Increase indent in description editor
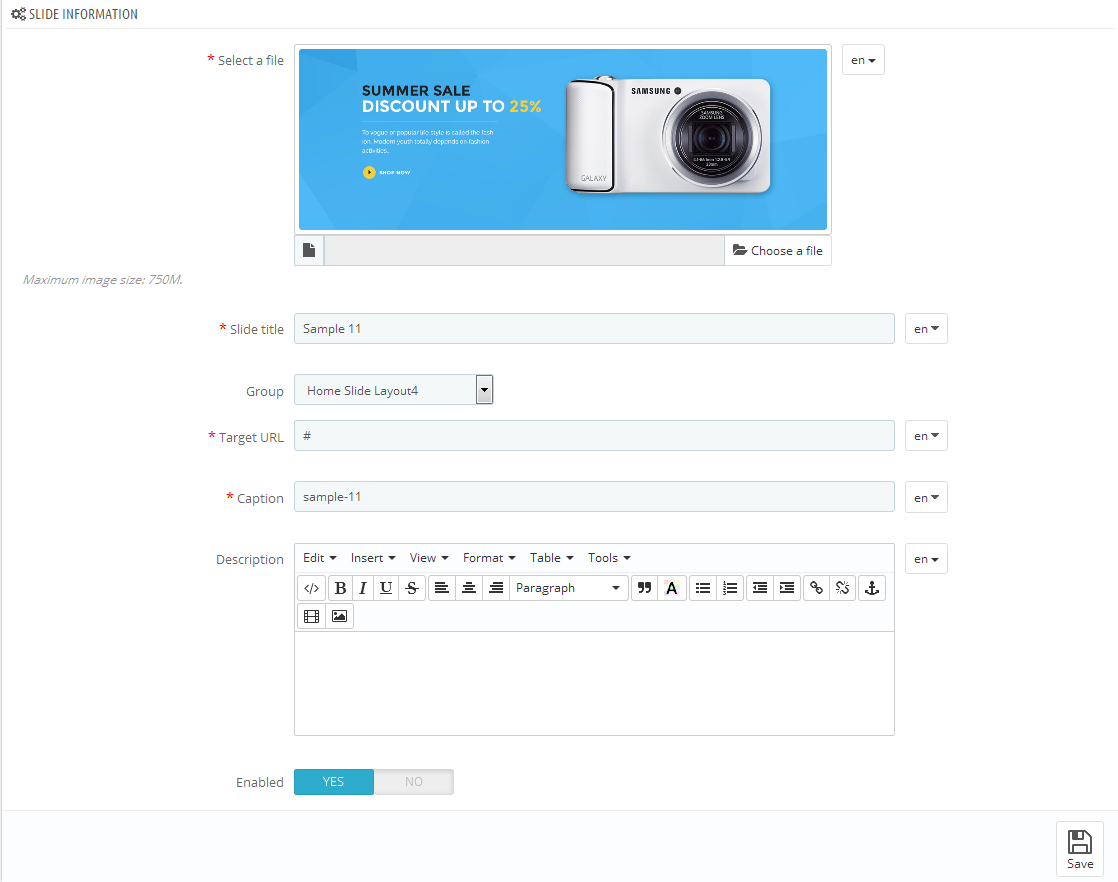Screen dimensions: 1118x882 click(787, 588)
